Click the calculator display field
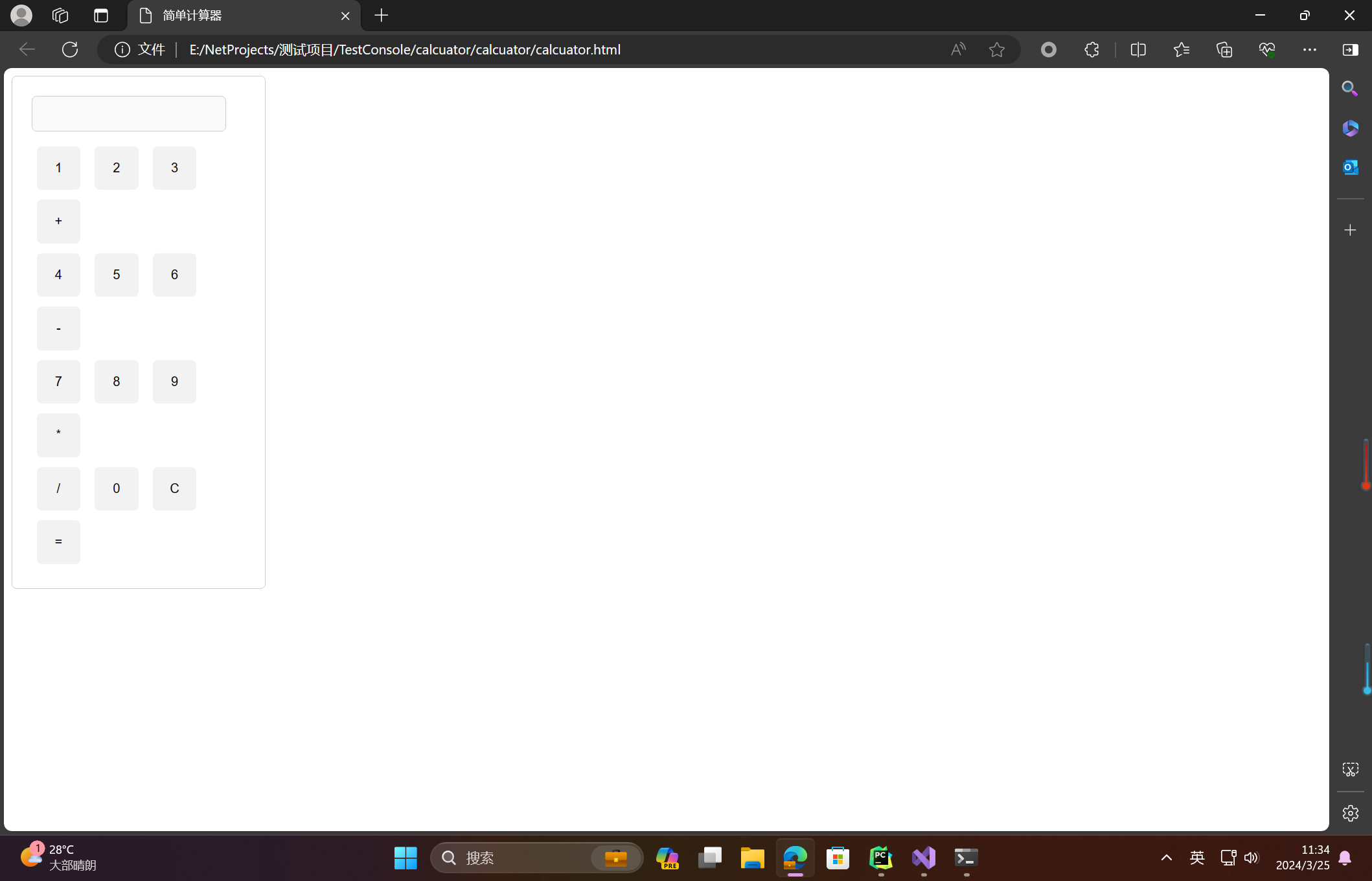Viewport: 1372px width, 881px height. (x=129, y=114)
